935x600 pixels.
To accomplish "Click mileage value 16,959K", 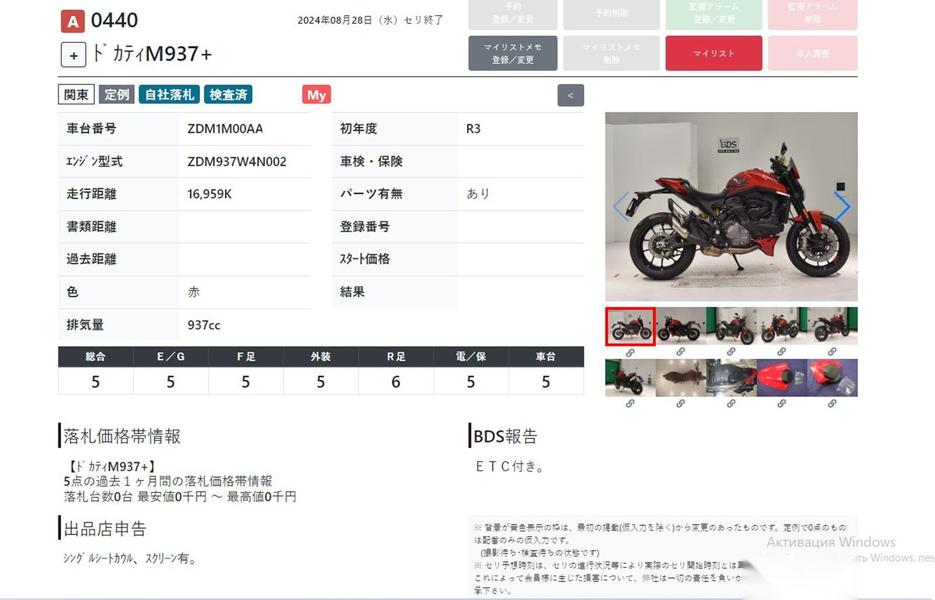I will pyautogui.click(x=209, y=194).
